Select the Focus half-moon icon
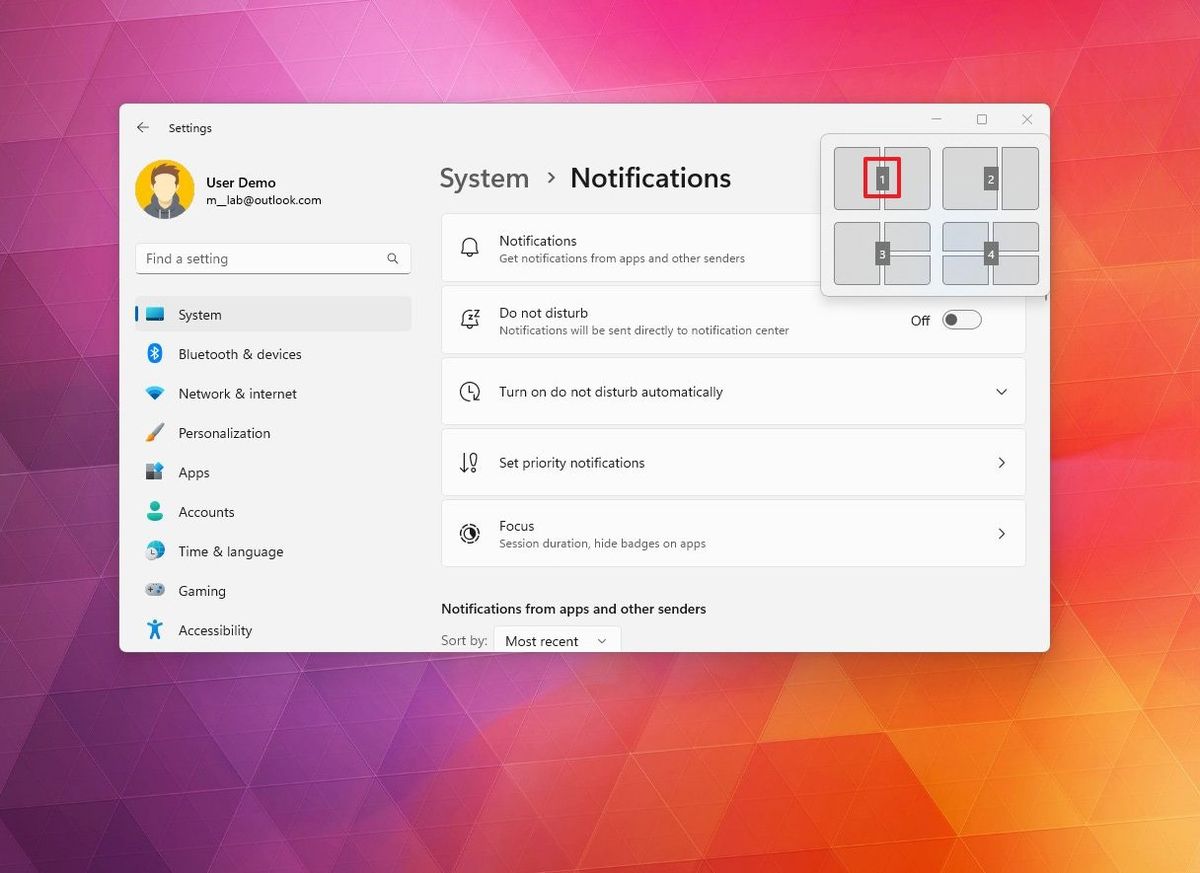Image resolution: width=1200 pixels, height=873 pixels. point(470,533)
